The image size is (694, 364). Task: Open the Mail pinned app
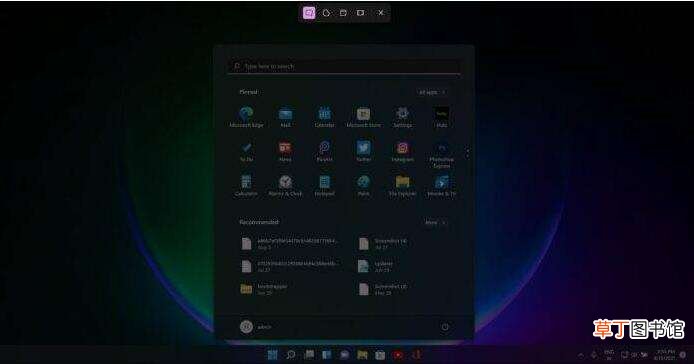coord(285,117)
